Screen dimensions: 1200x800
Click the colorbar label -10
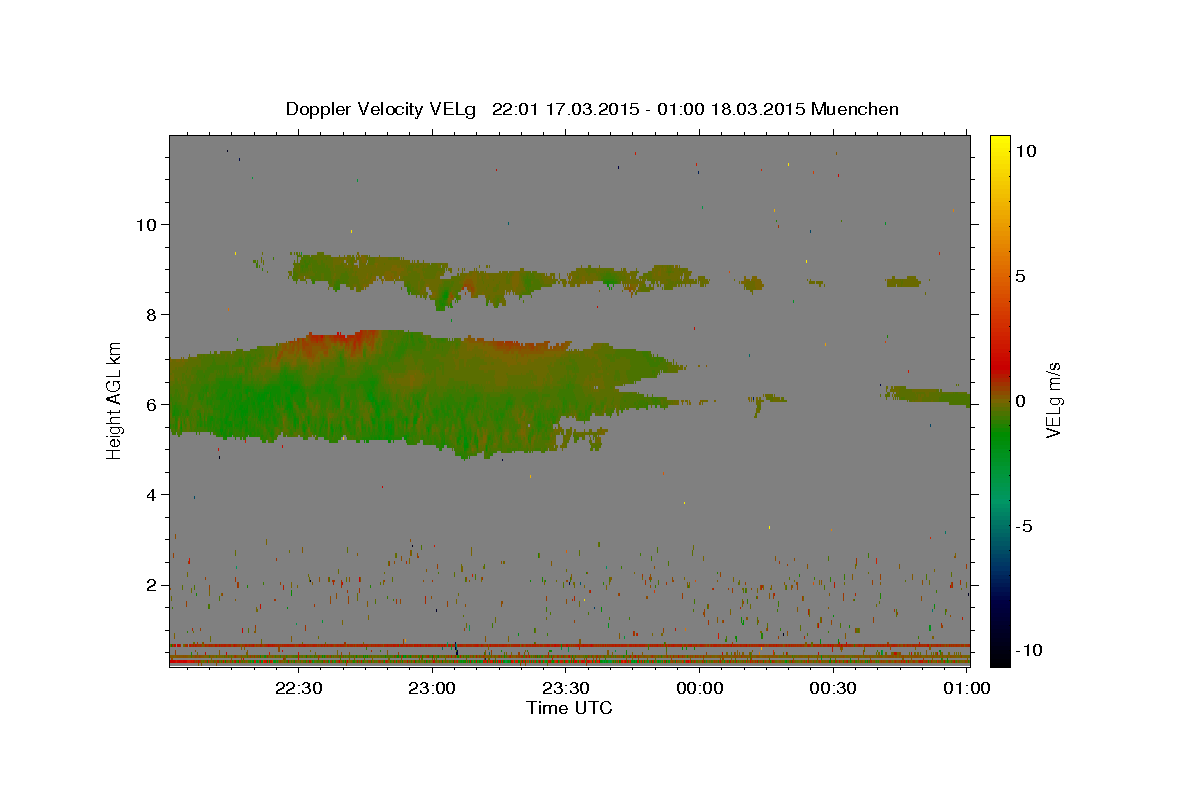pos(1029,650)
